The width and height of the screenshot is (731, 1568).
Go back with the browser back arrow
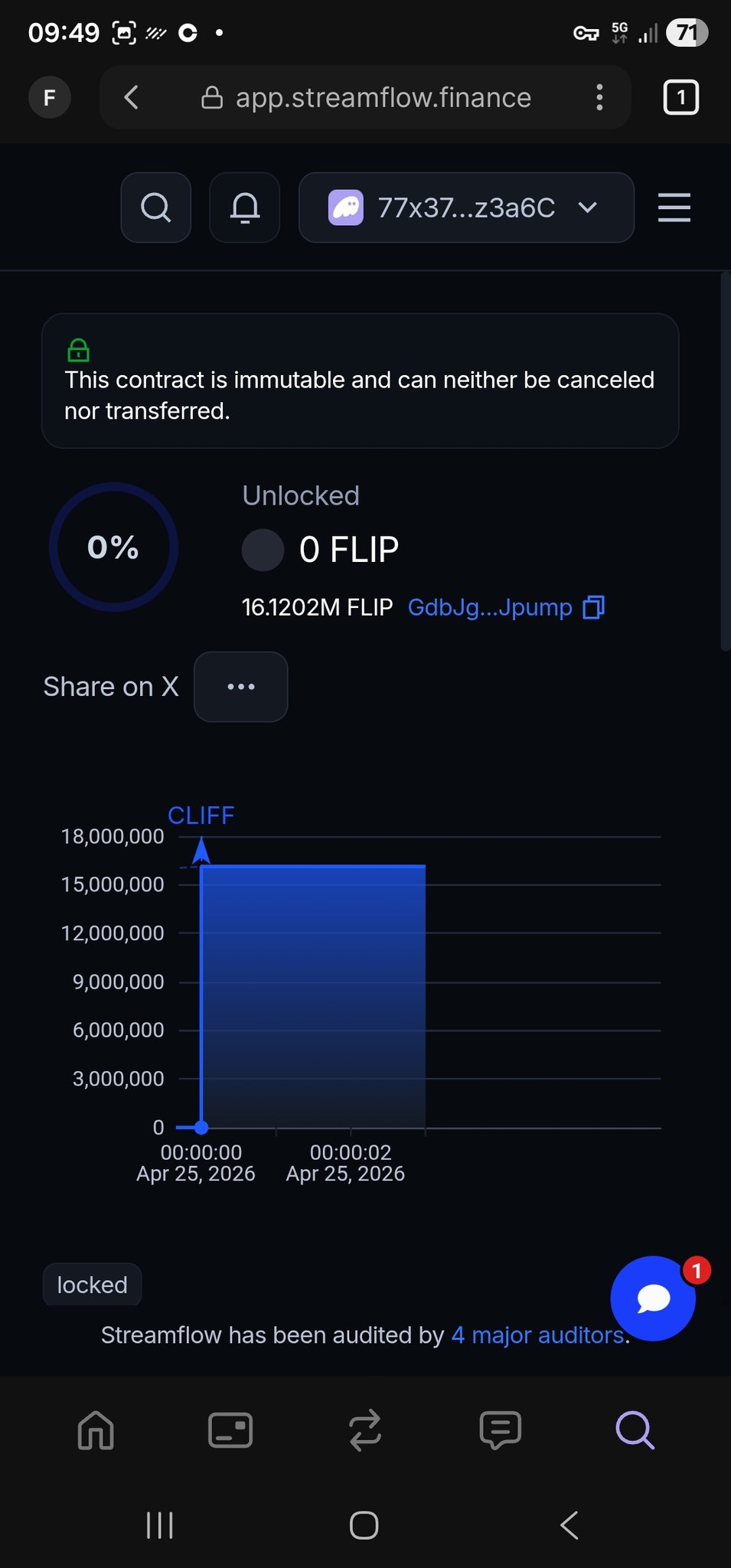point(132,97)
